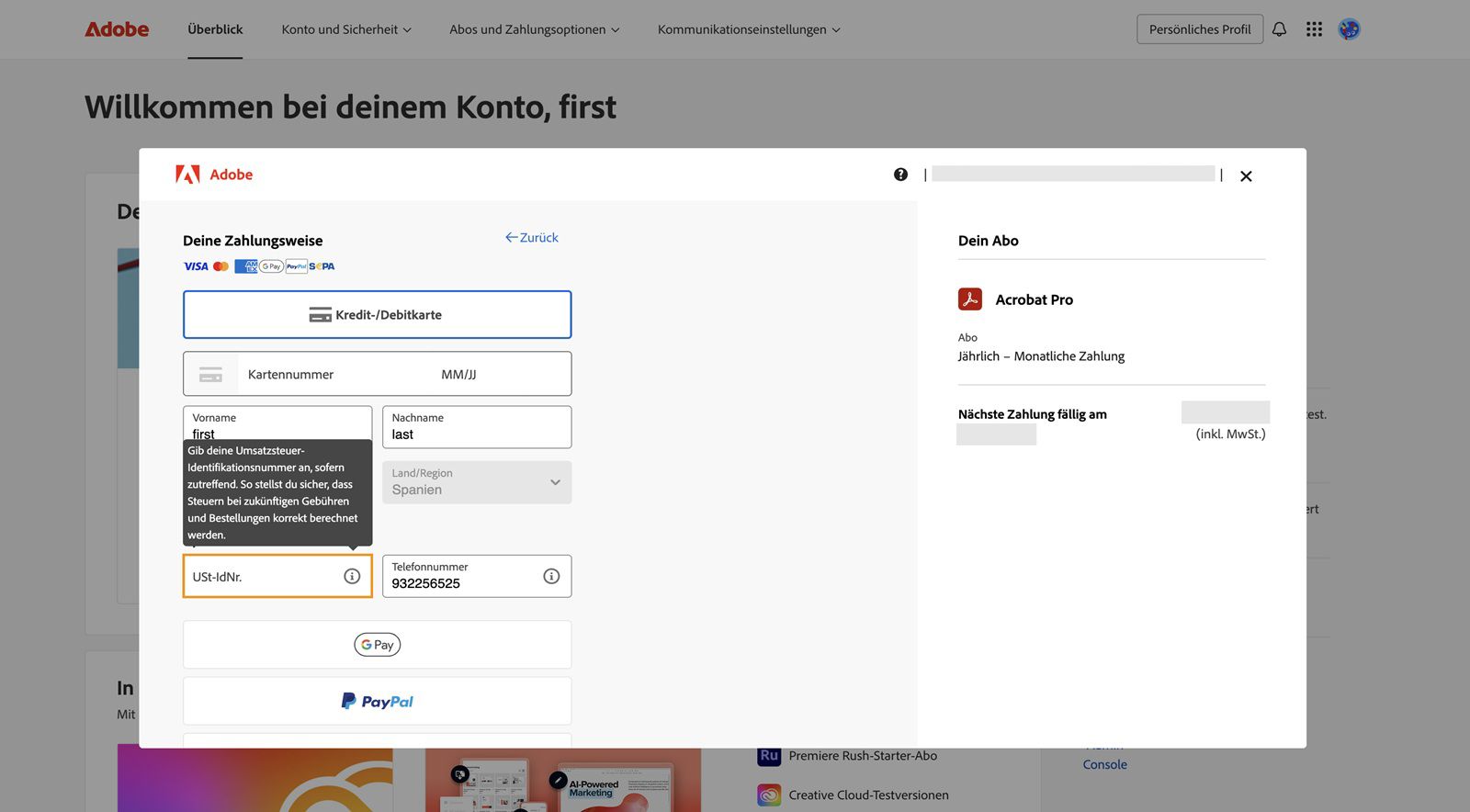This screenshot has height=812, width=1470.
Task: Click the American Express logo
Action: pyautogui.click(x=245, y=266)
